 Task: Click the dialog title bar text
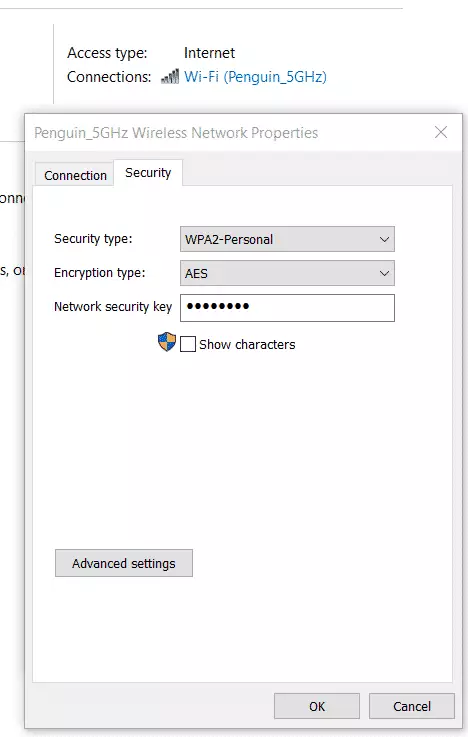176,133
